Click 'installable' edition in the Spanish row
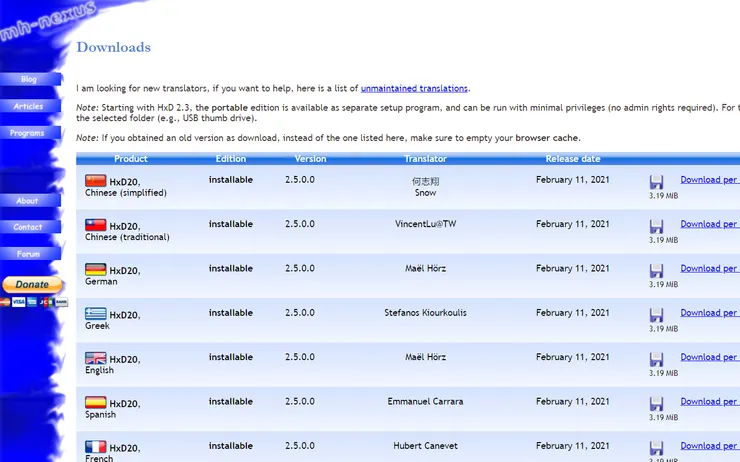 [x=231, y=402]
